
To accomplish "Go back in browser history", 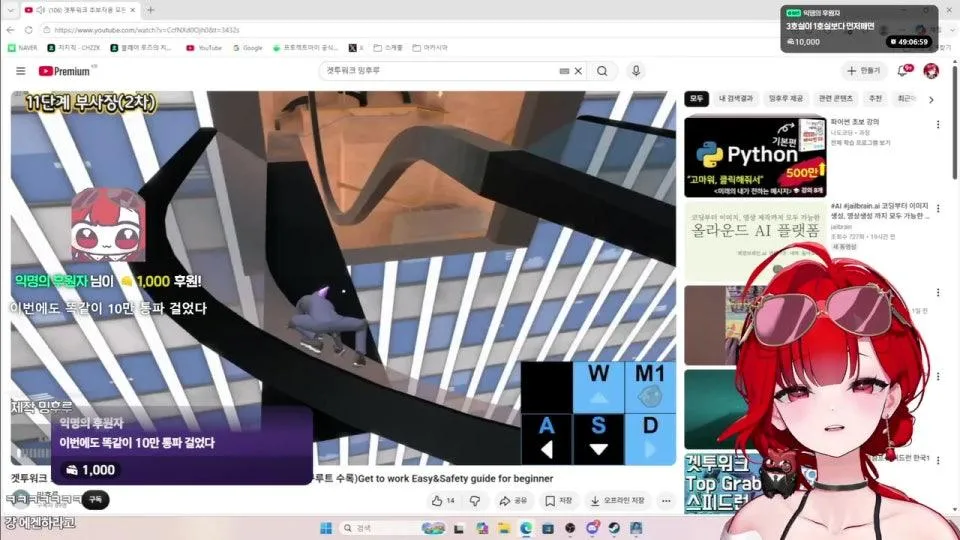I will click(x=10, y=29).
